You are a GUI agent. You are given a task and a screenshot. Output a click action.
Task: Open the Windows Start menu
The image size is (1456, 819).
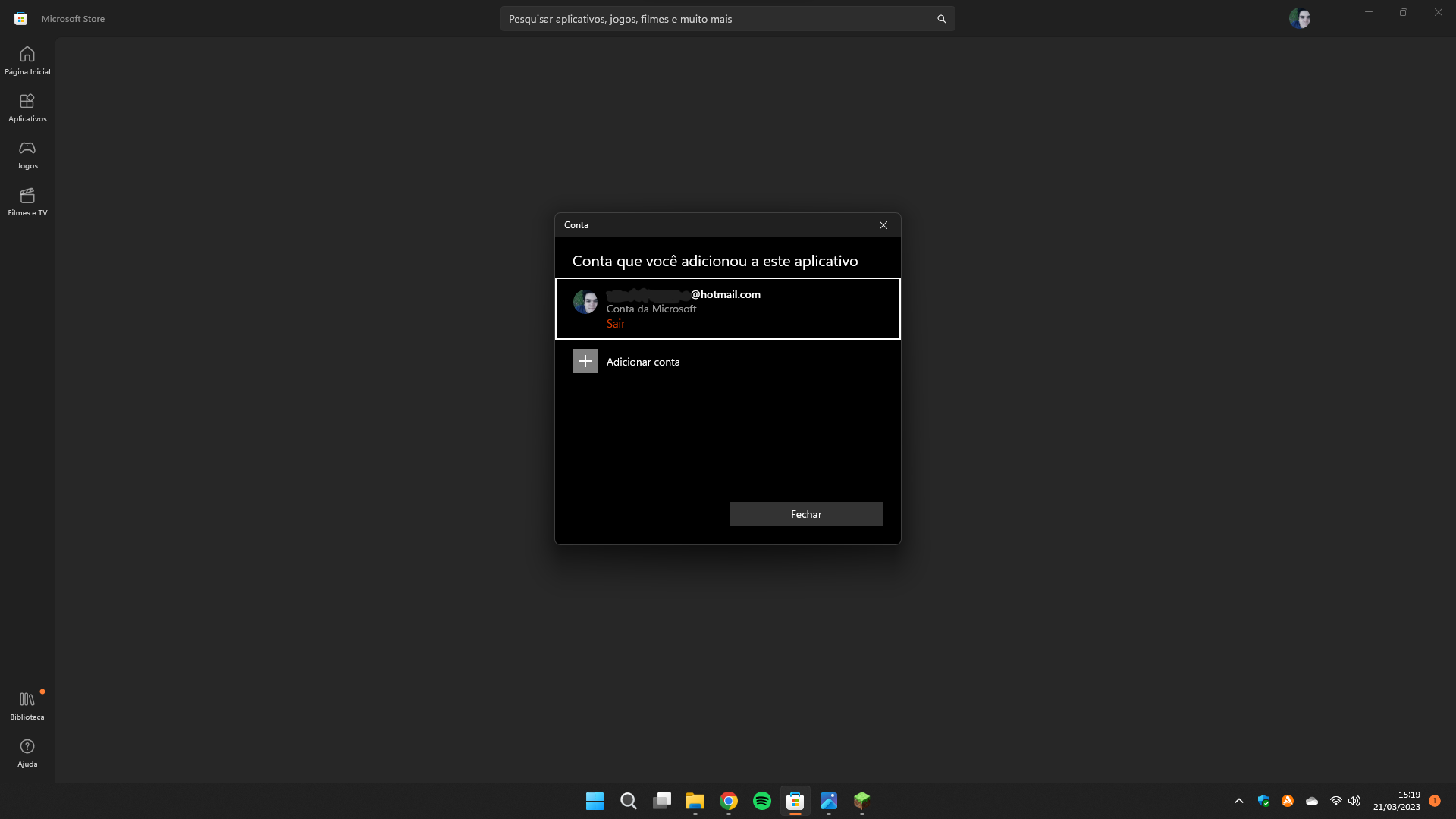[x=595, y=801]
